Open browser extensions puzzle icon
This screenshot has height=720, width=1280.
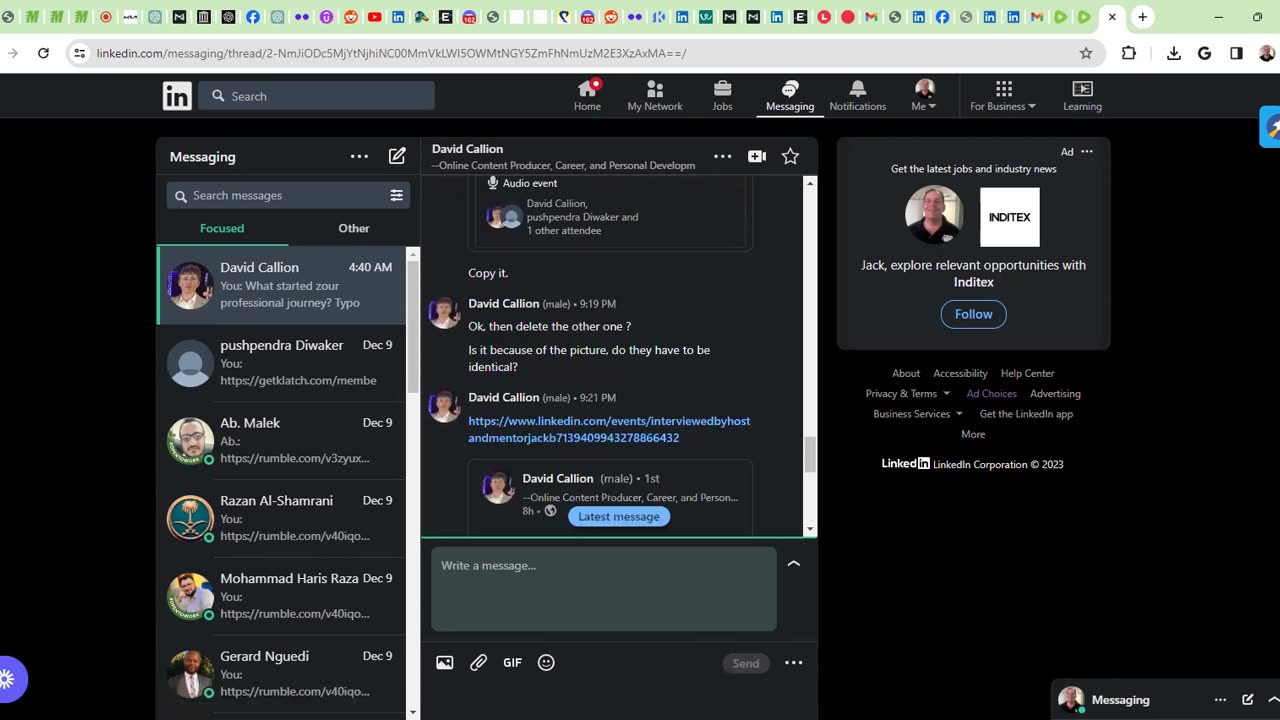pos(1129,53)
